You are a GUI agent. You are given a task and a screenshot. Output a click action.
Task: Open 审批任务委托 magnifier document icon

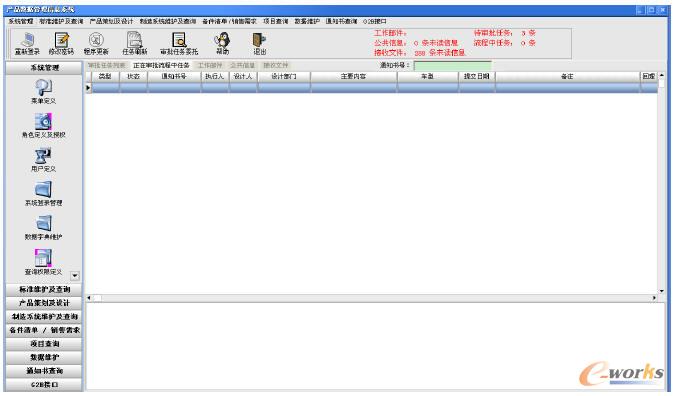[x=179, y=40]
